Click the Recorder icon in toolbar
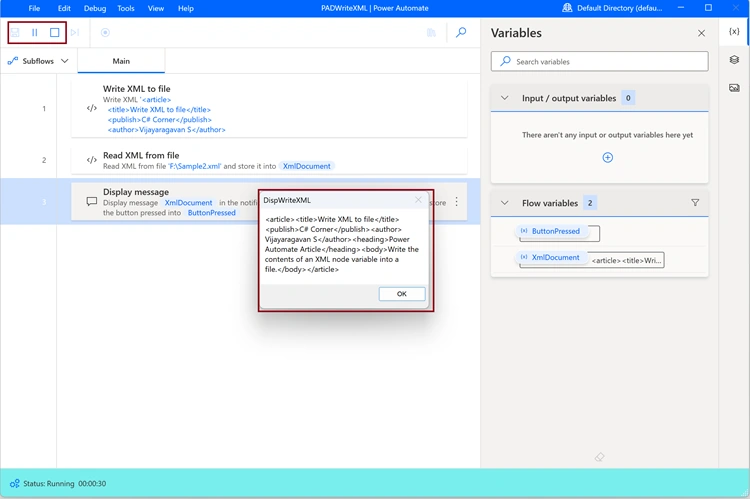The height and width of the screenshot is (499, 750). [x=105, y=33]
